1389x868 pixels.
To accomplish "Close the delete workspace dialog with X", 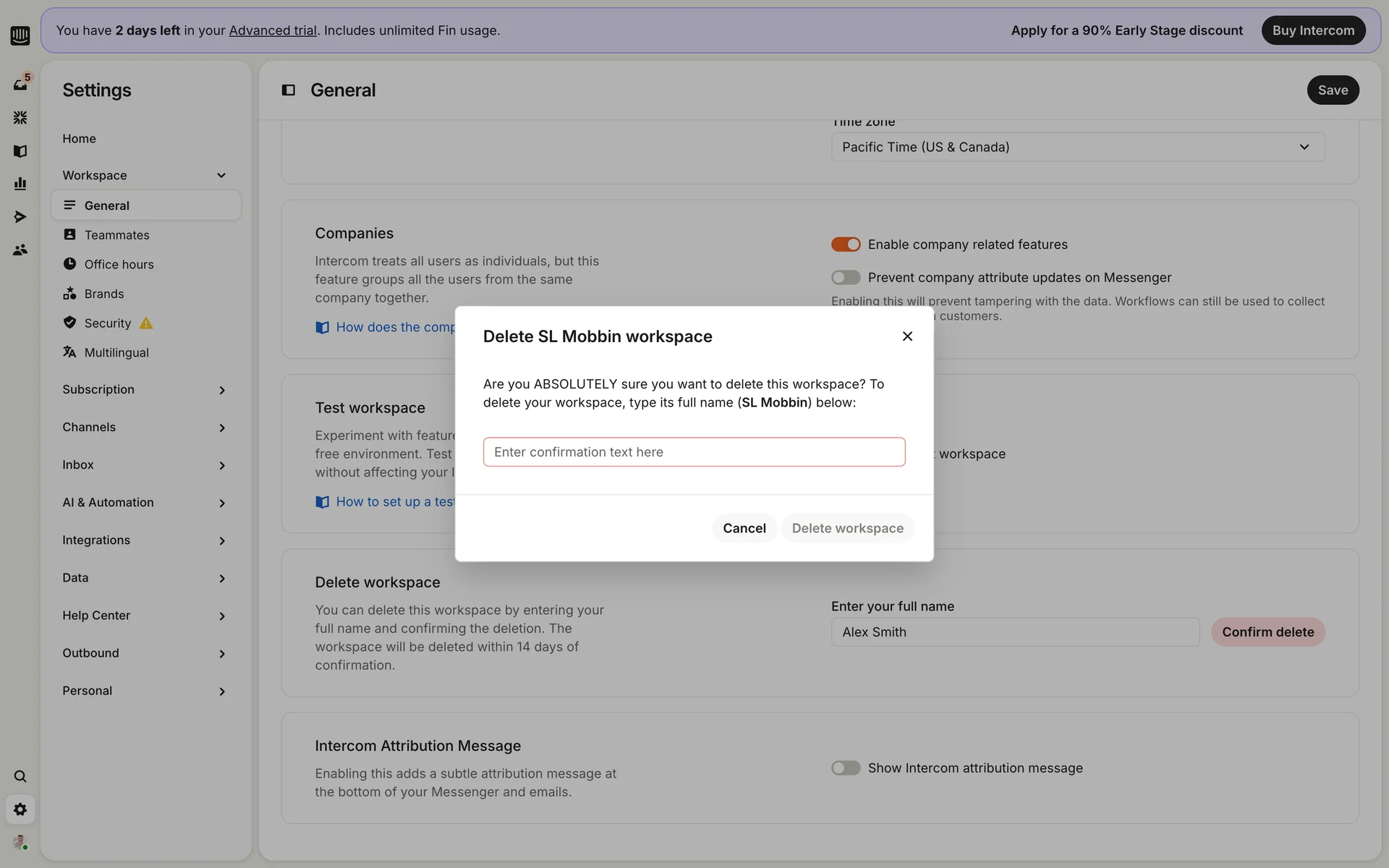I will click(907, 336).
